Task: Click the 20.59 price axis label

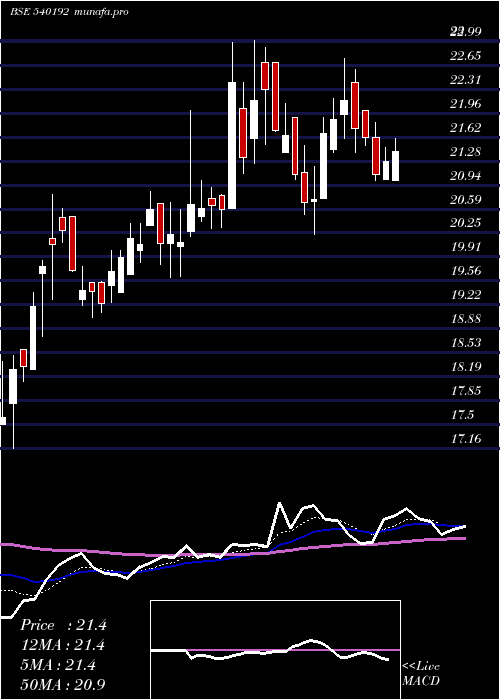Action: pos(466,199)
